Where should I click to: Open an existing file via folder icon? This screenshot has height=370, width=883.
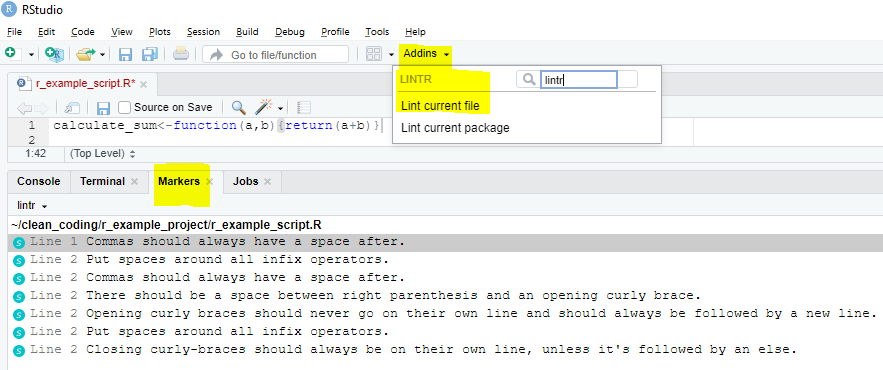tap(86, 55)
